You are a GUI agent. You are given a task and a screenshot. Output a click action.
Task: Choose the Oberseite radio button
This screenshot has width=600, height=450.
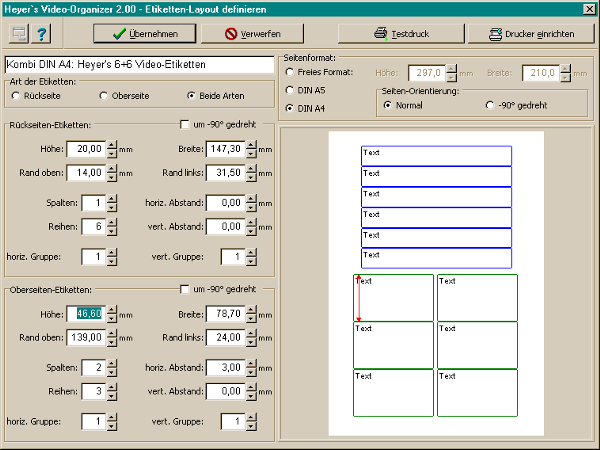(104, 96)
